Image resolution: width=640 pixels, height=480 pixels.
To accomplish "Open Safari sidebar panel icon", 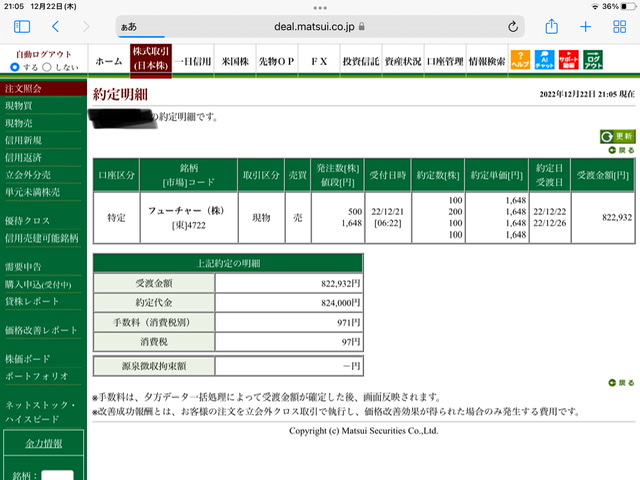I will click(x=22, y=27).
